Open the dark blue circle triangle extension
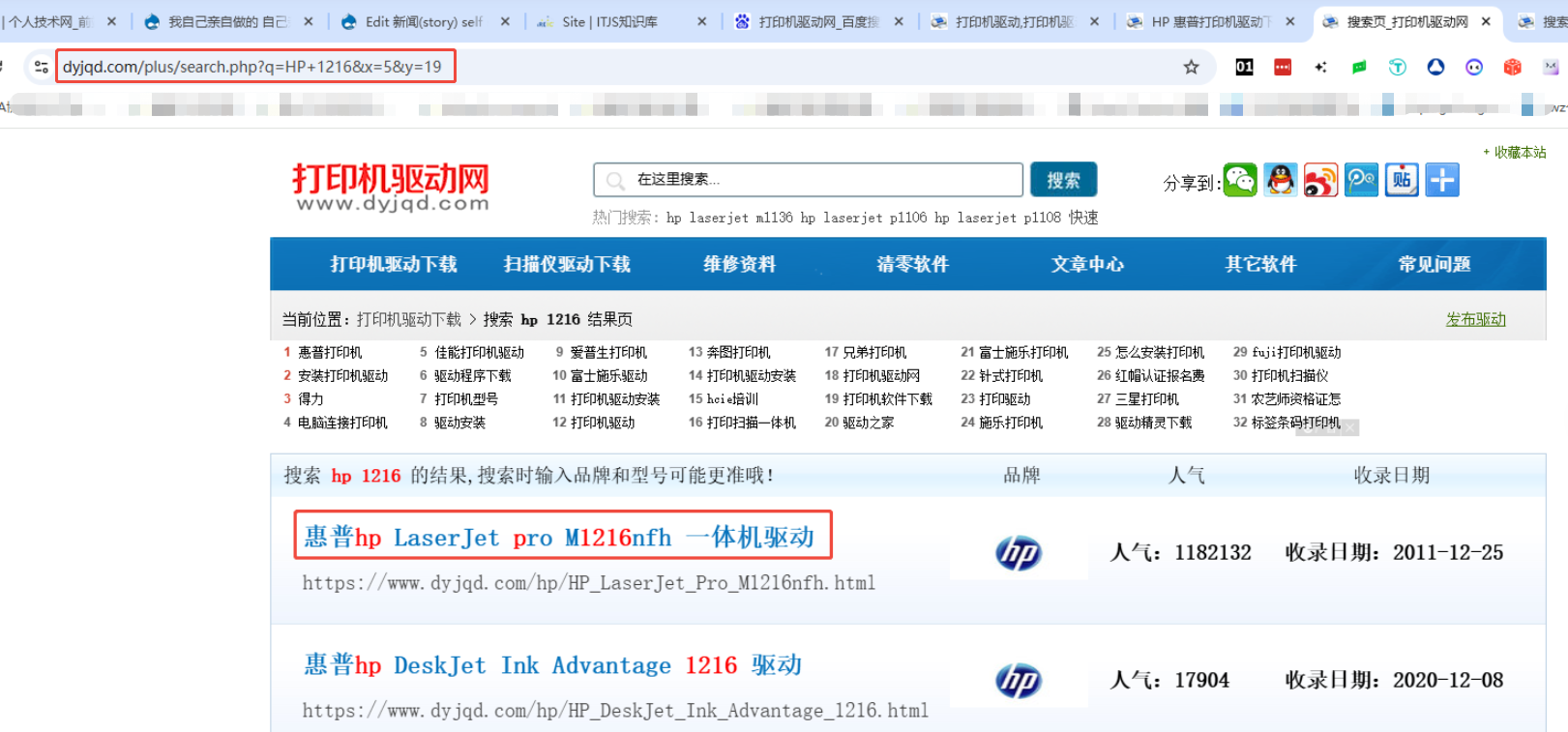The width and height of the screenshot is (1568, 732). point(1435,67)
